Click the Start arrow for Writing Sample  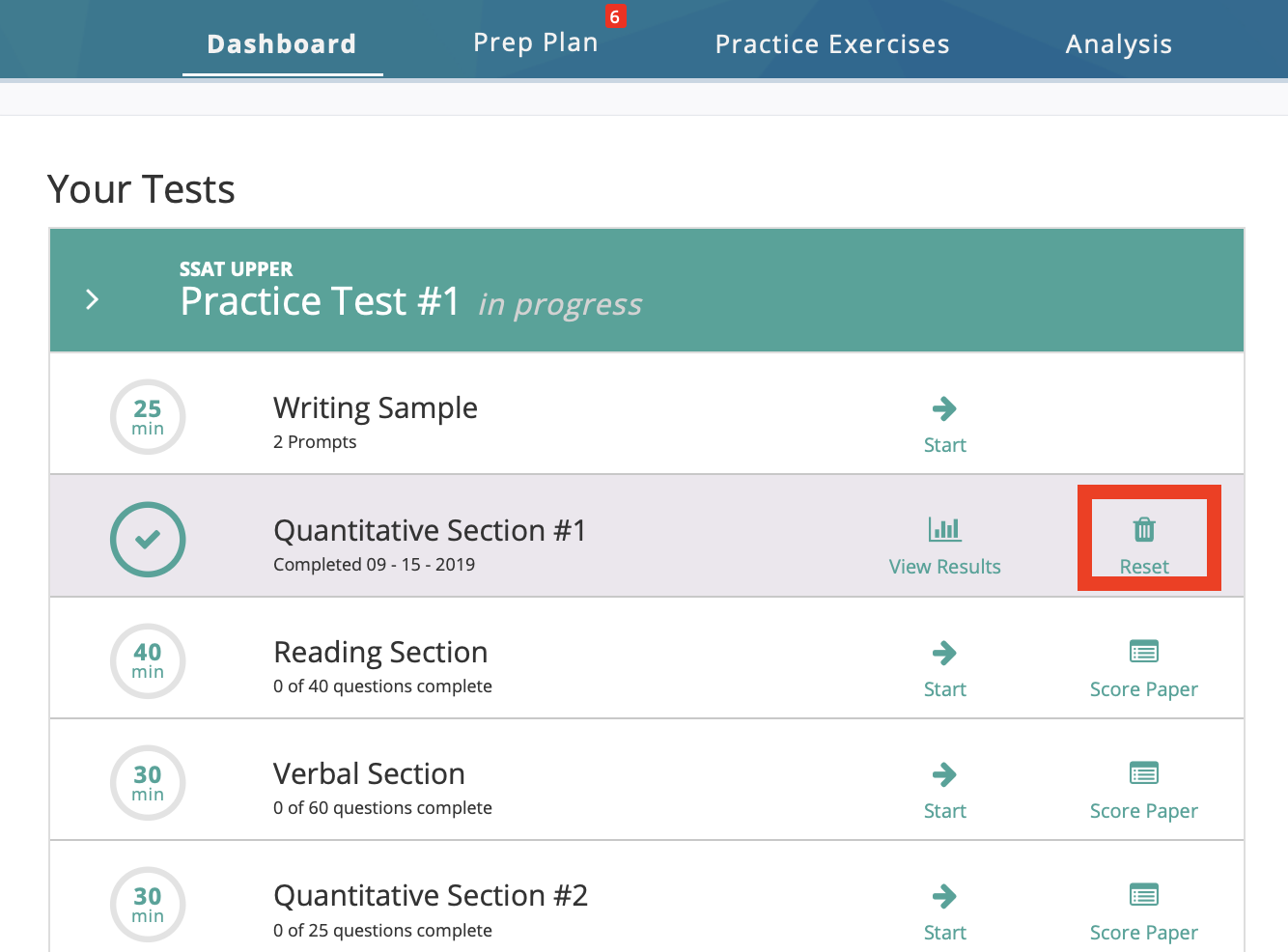[944, 408]
